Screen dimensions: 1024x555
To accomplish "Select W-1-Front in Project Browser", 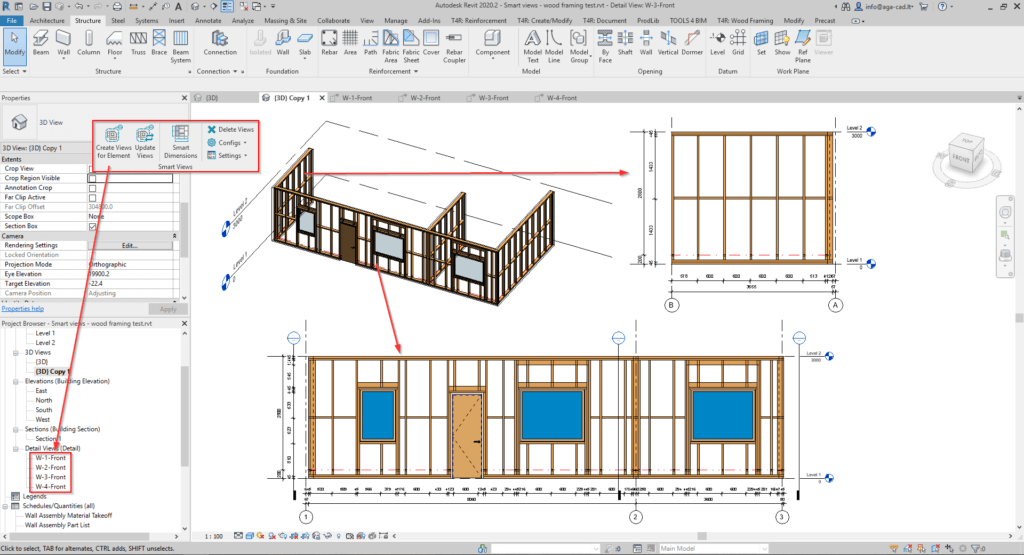I will (x=50, y=457).
